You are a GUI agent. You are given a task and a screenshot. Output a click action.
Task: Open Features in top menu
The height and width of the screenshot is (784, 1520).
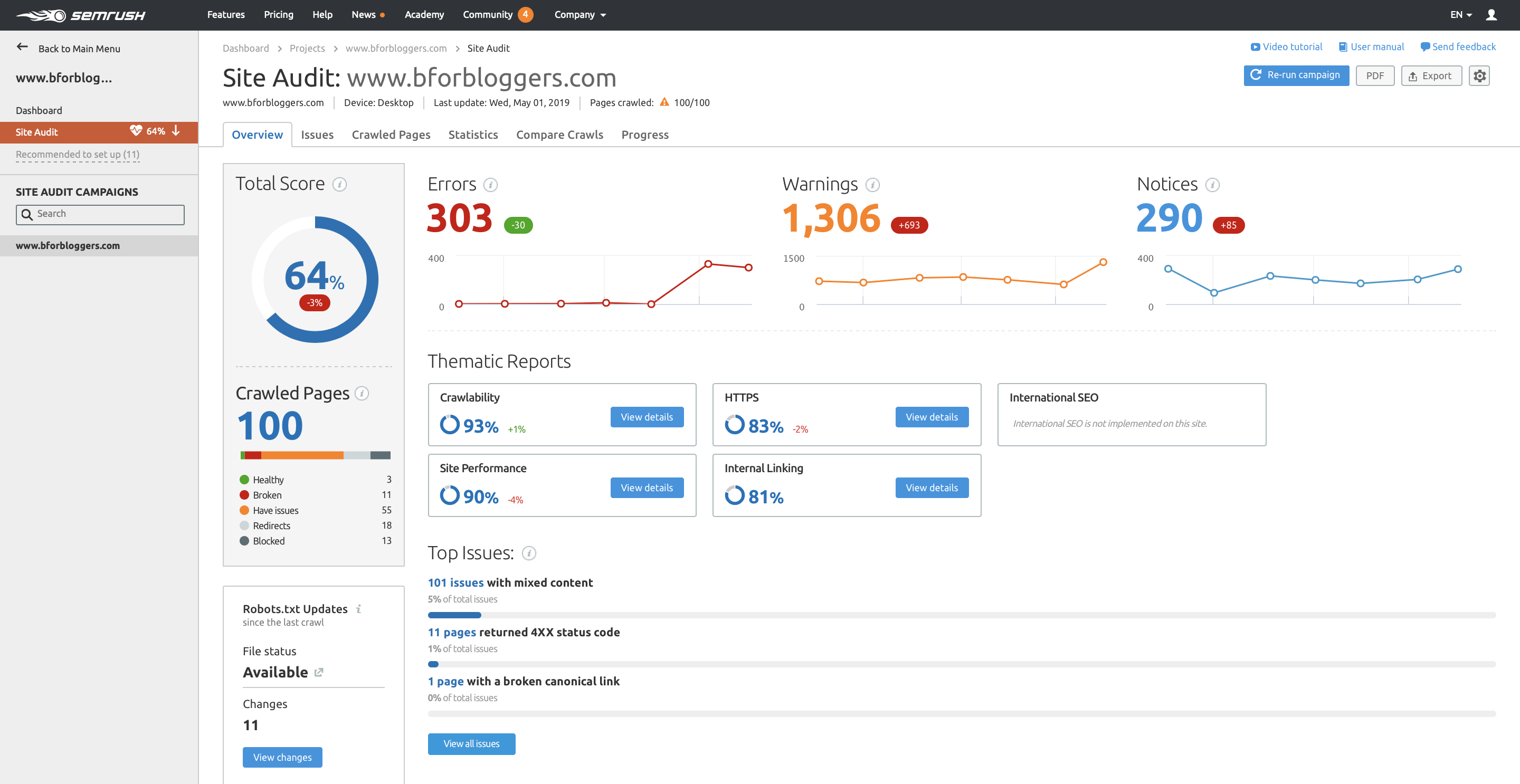click(x=225, y=15)
